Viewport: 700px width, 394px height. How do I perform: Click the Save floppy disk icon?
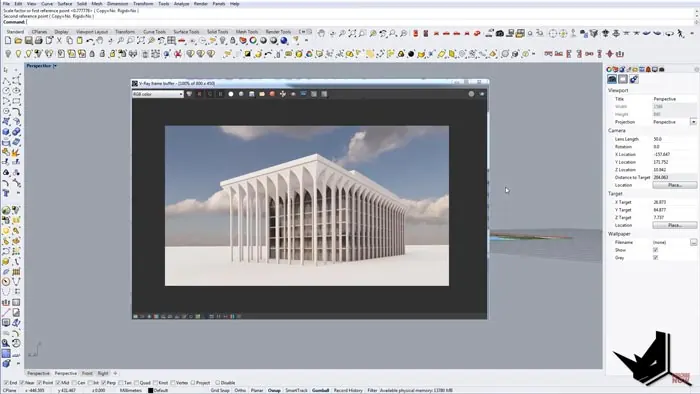pyautogui.click(x=29, y=41)
